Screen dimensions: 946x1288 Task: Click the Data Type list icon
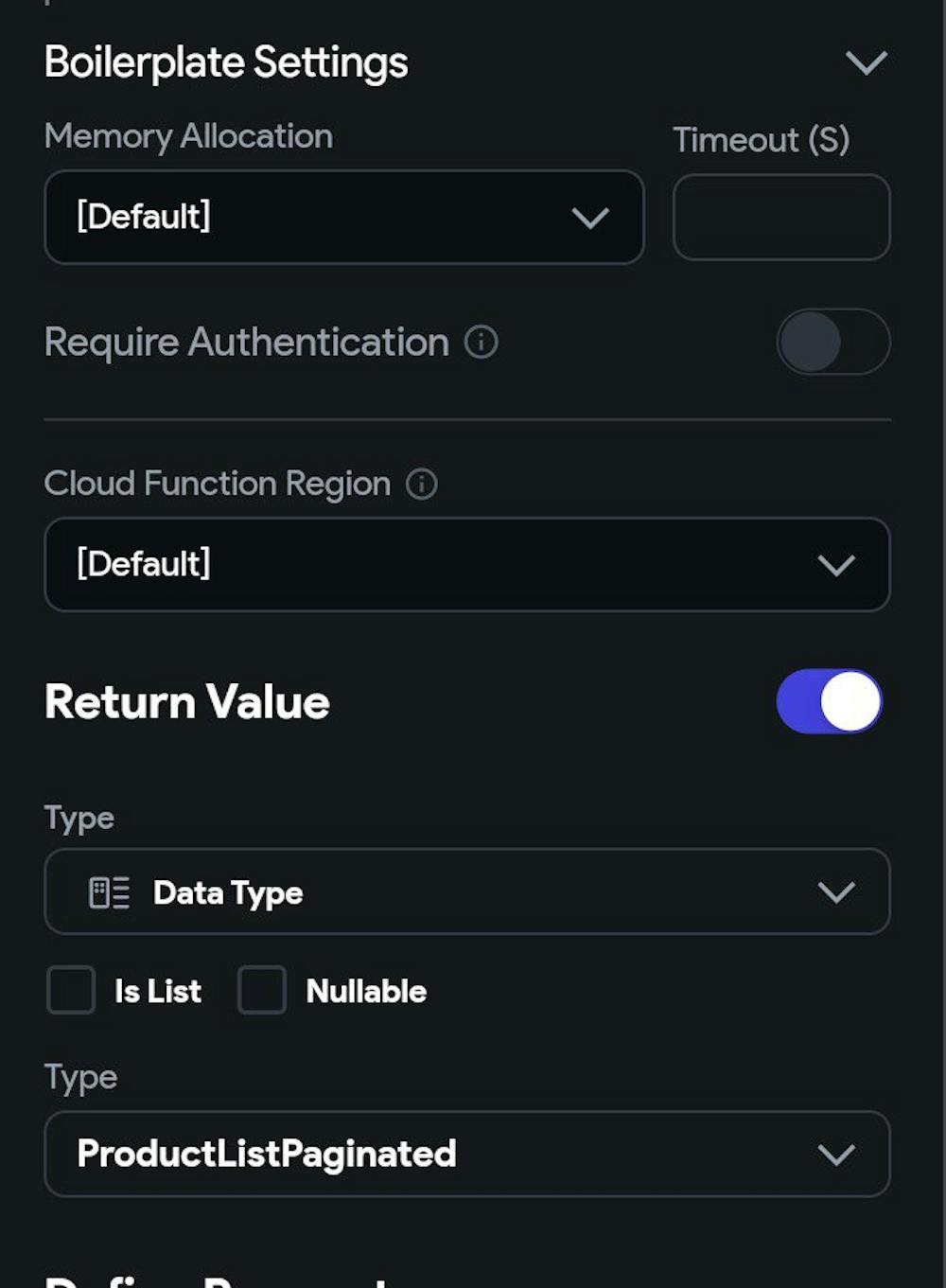(109, 892)
